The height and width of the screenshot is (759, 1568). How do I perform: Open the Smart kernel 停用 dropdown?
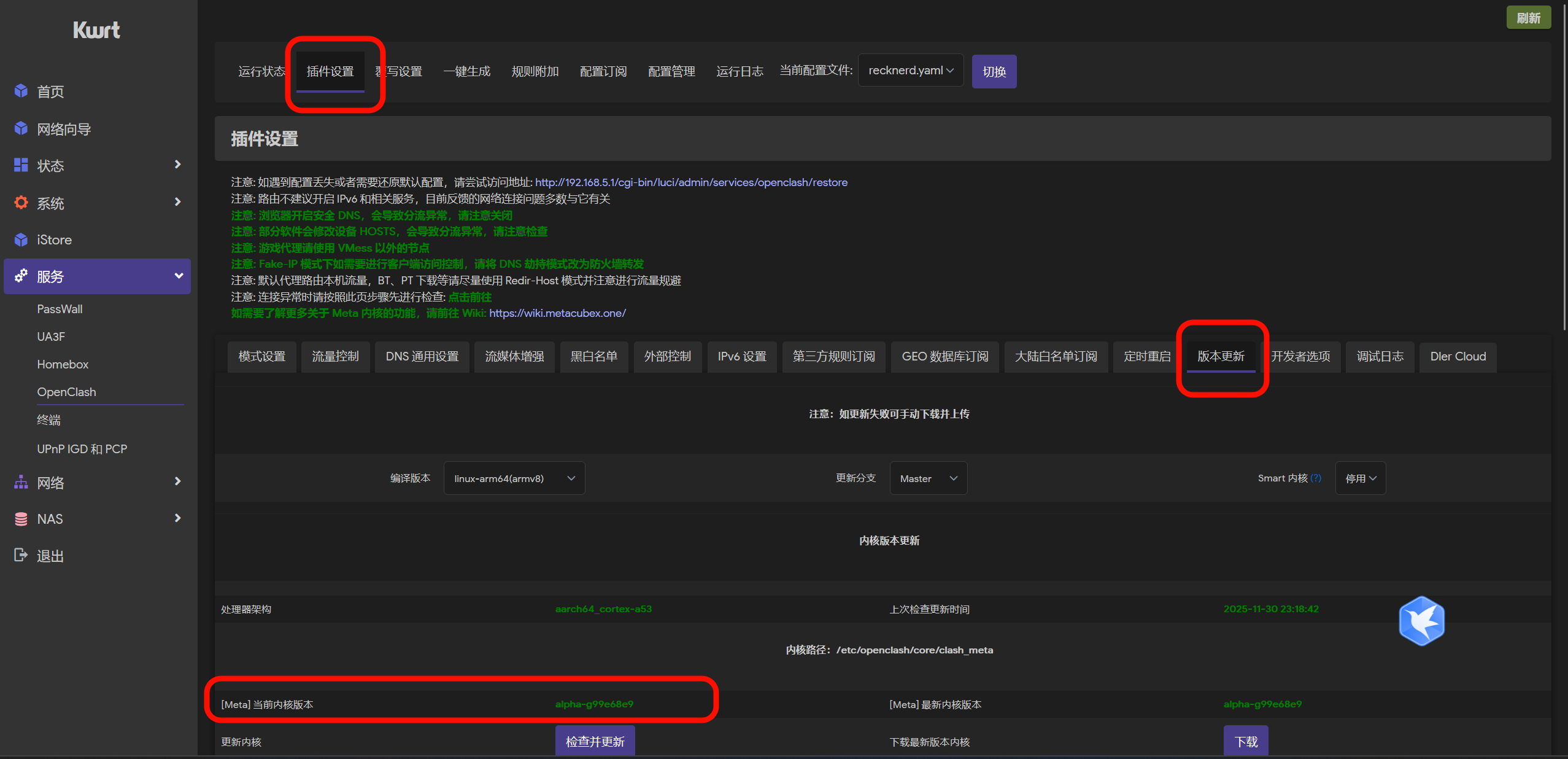pos(1360,478)
